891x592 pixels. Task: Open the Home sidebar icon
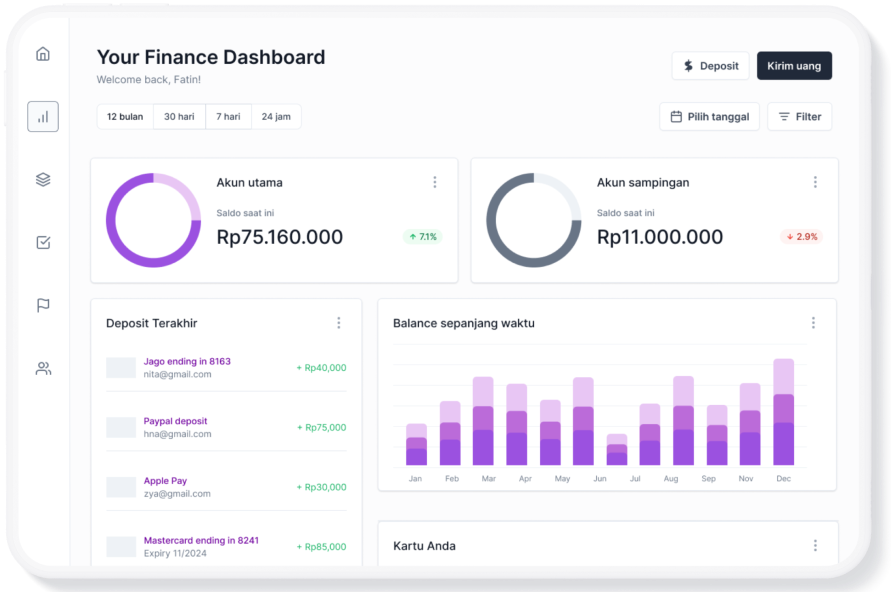[x=42, y=54]
